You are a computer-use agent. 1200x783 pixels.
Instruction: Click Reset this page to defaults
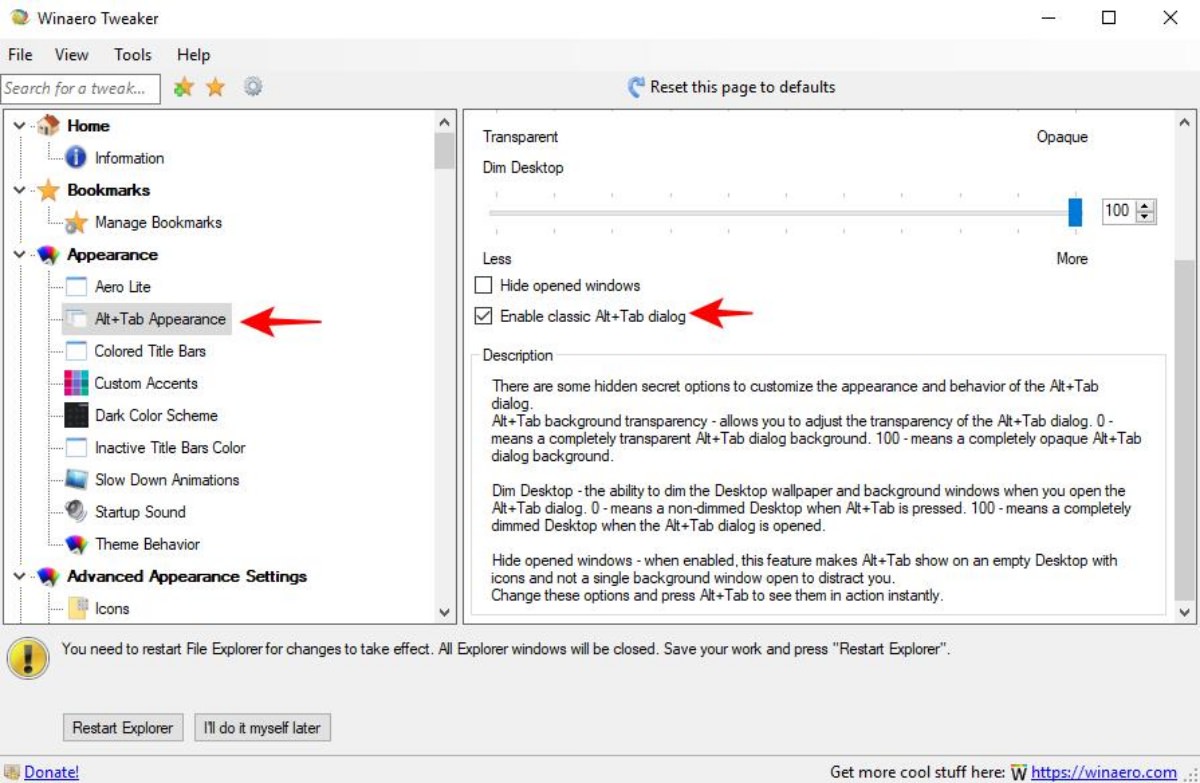742,87
